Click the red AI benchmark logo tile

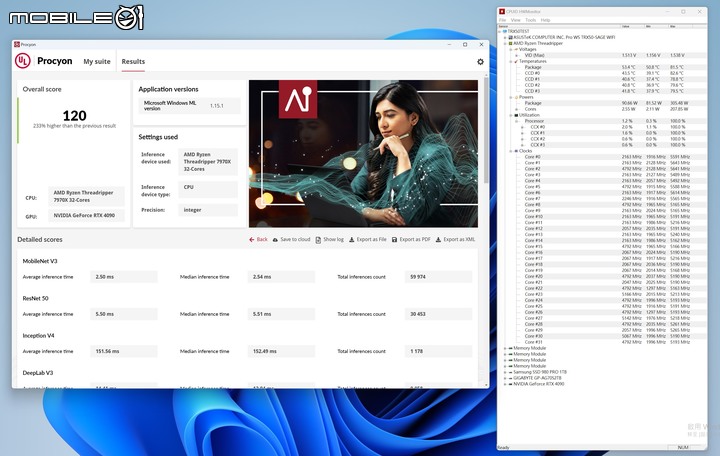pos(298,99)
